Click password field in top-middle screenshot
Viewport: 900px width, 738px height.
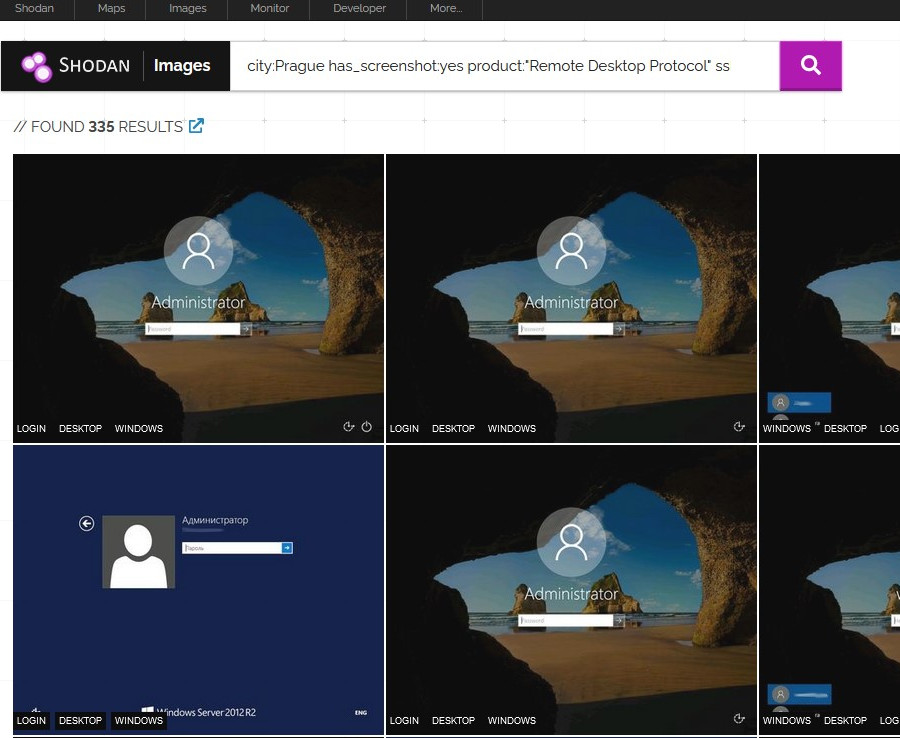566,329
